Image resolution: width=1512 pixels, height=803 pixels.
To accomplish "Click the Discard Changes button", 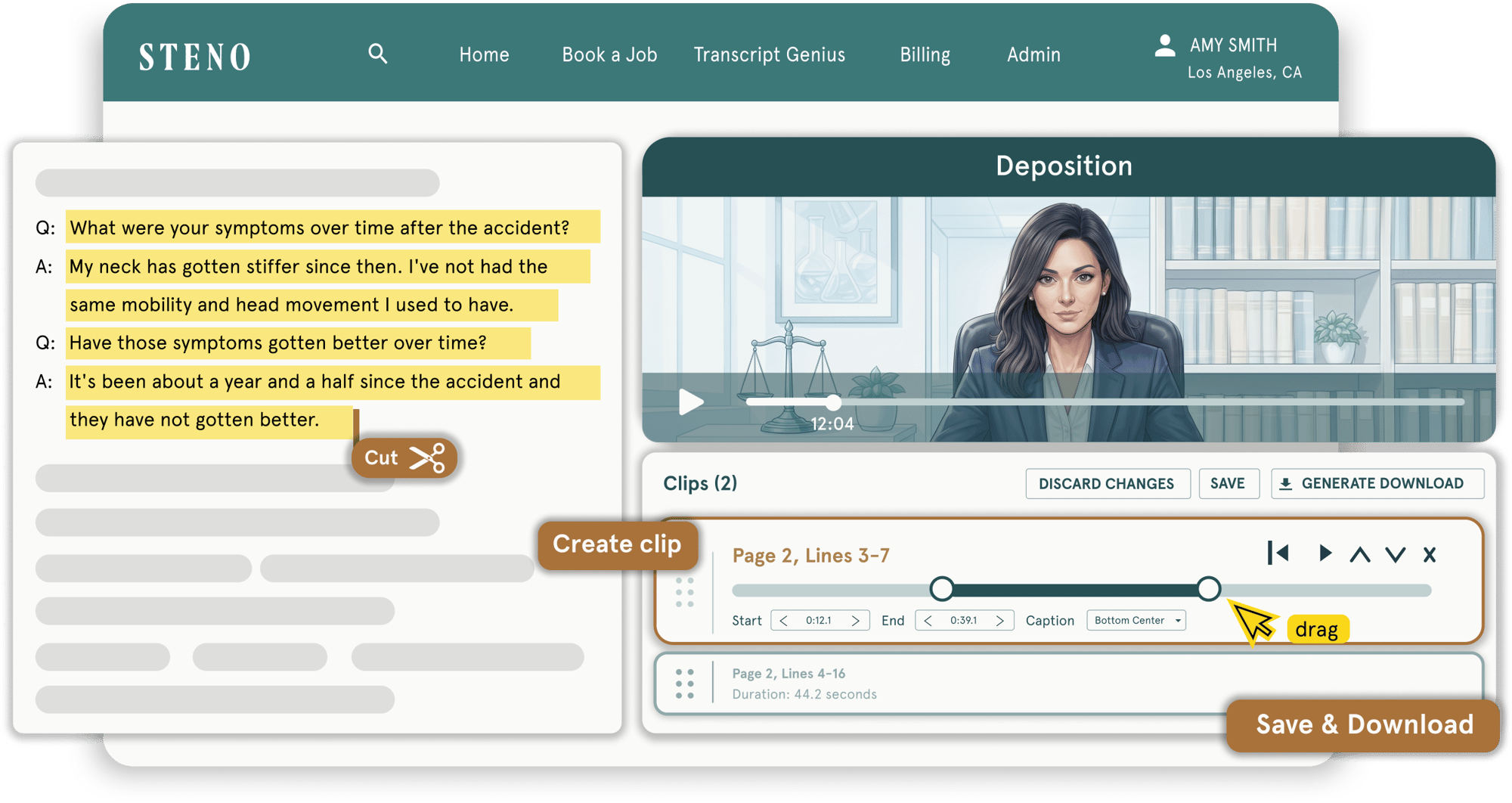I will coord(1108,484).
